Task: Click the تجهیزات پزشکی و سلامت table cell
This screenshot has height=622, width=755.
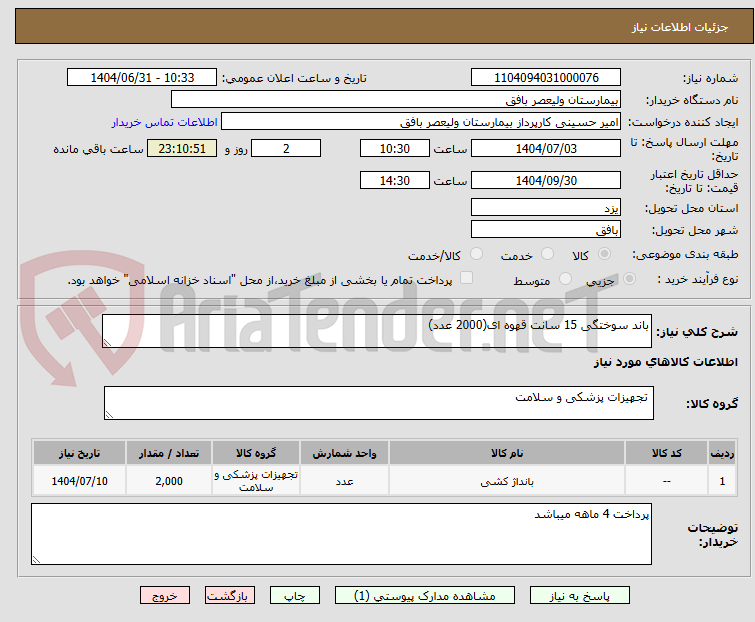Action: (256, 481)
